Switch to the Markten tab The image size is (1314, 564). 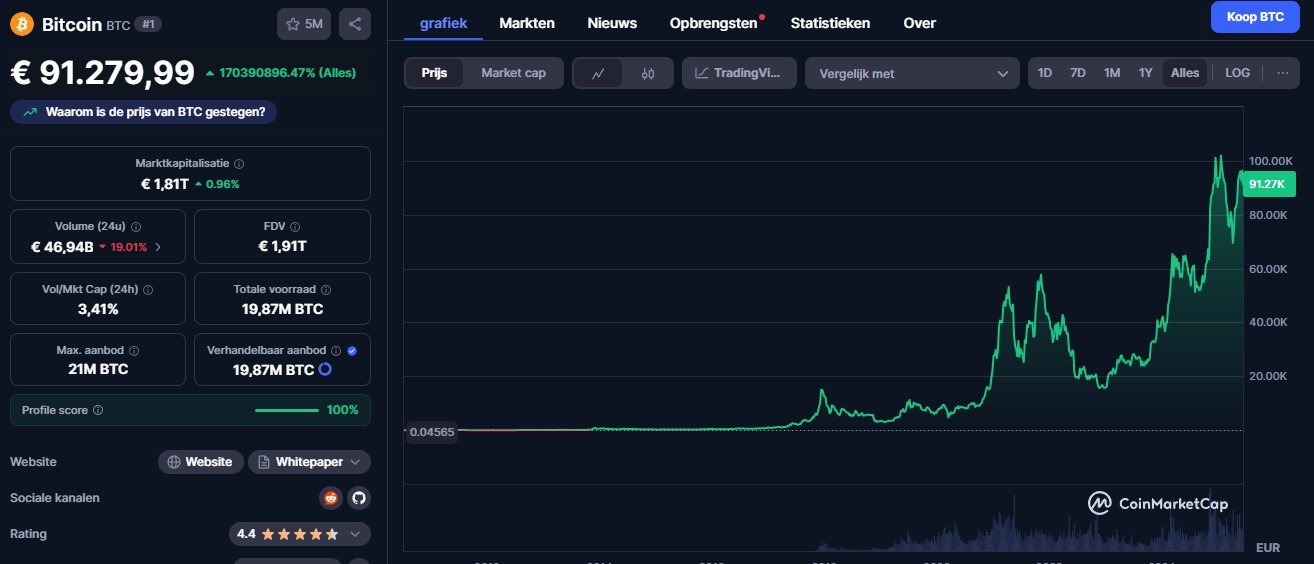click(x=527, y=22)
